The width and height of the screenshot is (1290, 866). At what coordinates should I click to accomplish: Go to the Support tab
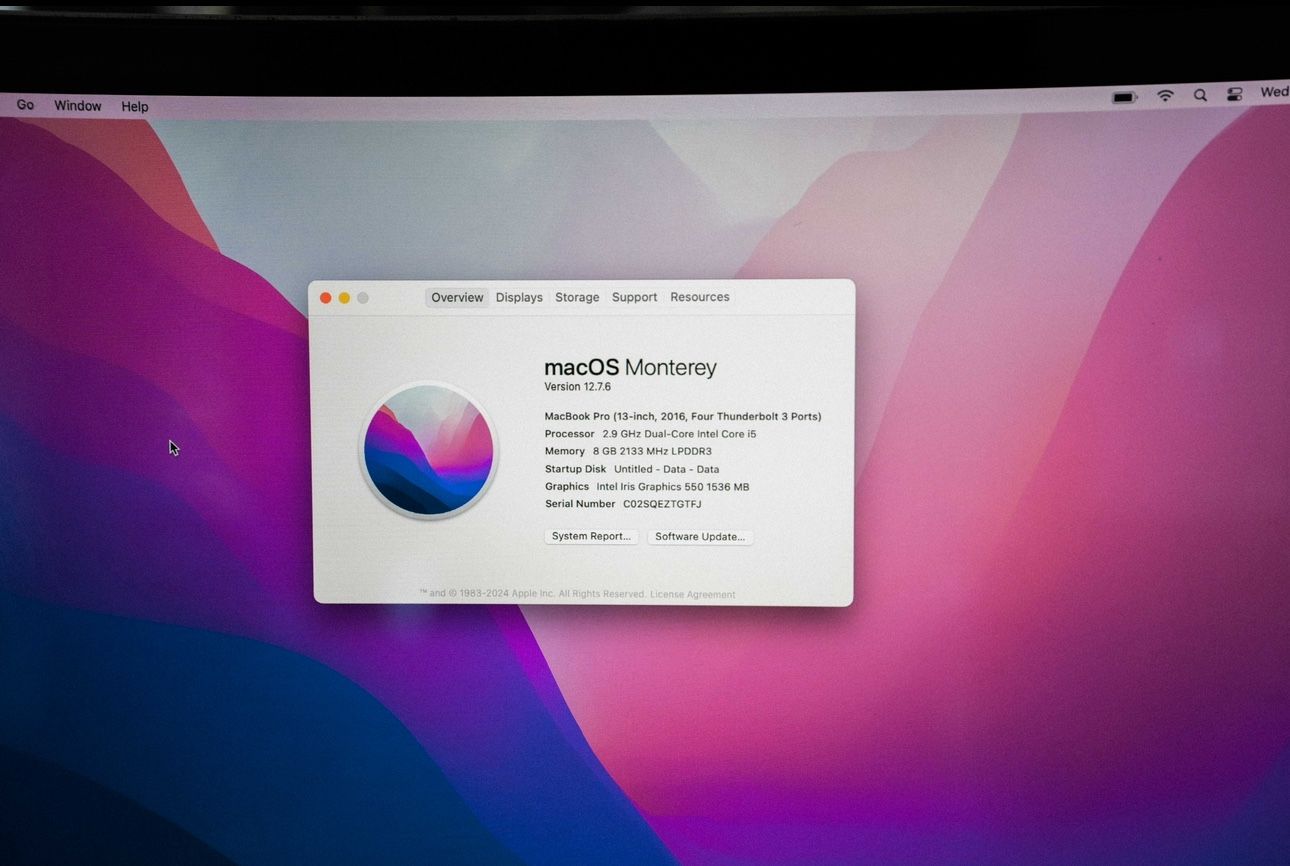(634, 297)
